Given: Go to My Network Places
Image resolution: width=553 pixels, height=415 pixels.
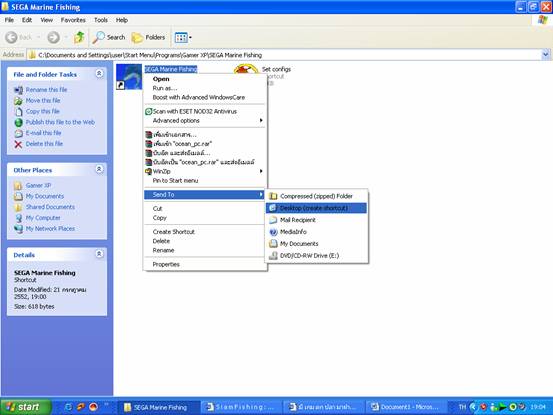Looking at the screenshot, I should click(50, 228).
